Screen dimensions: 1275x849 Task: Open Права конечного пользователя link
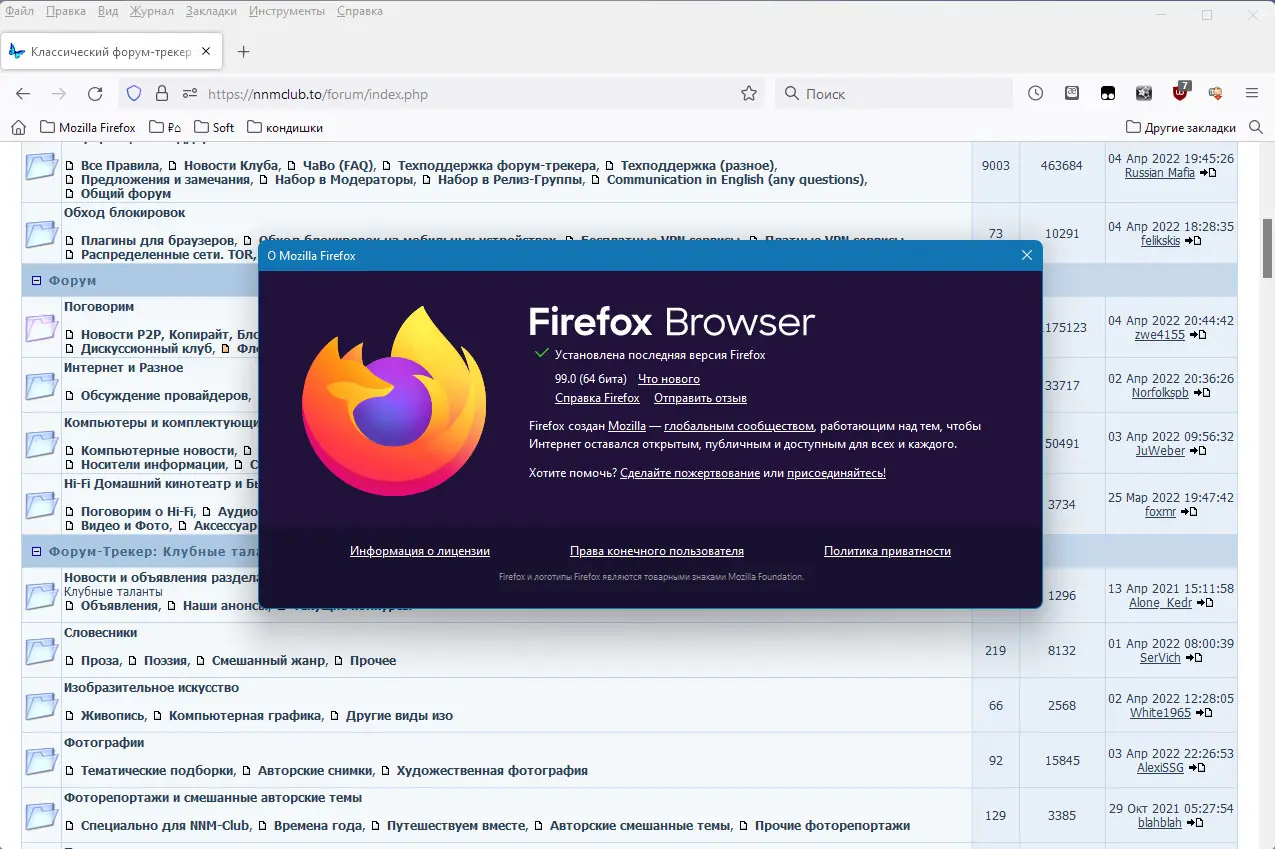coord(657,551)
